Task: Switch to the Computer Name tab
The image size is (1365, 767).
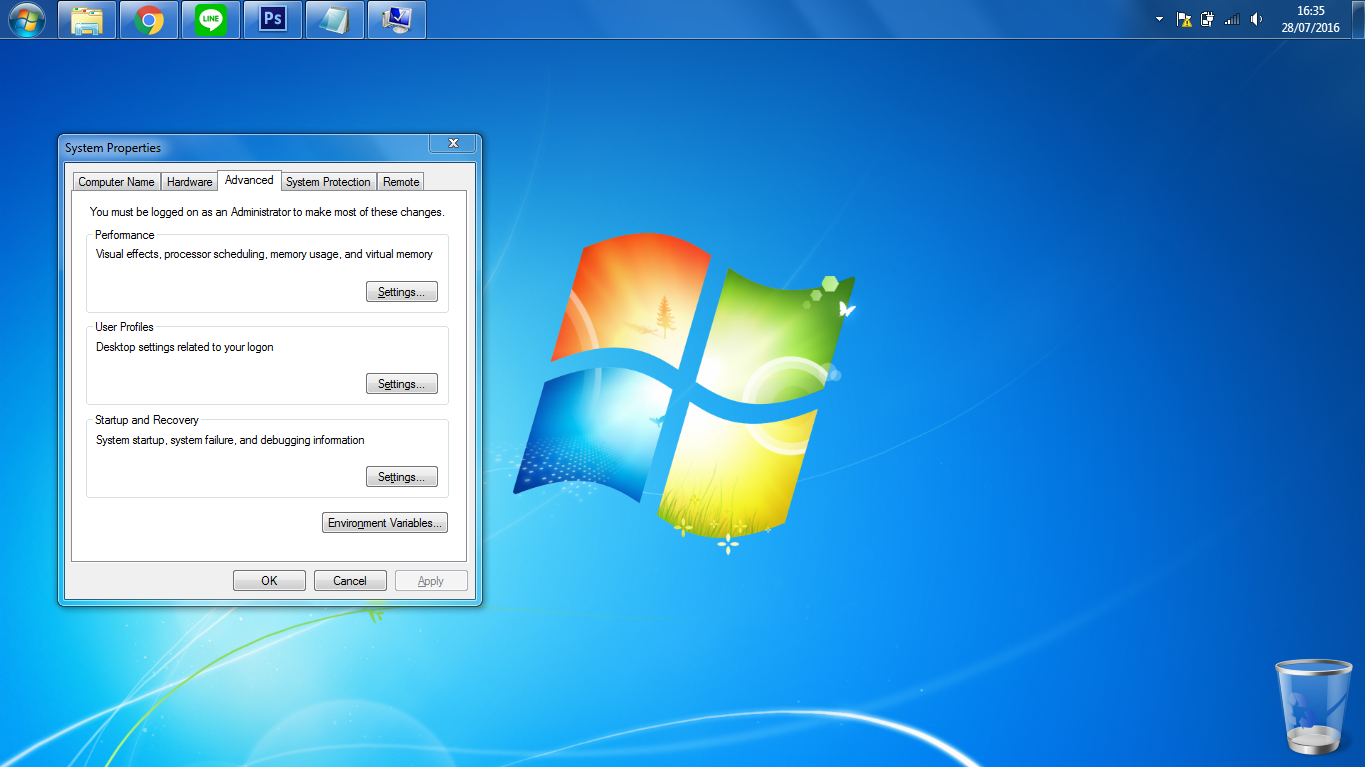Action: (116, 182)
